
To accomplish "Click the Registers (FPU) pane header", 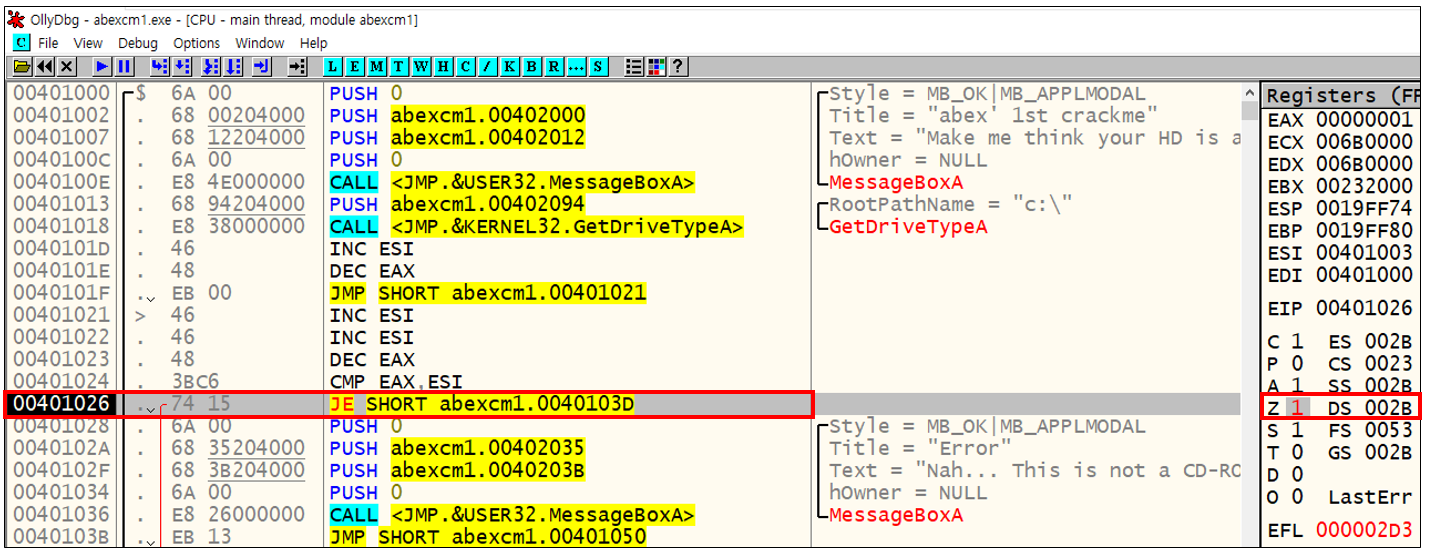I will coord(1341,95).
